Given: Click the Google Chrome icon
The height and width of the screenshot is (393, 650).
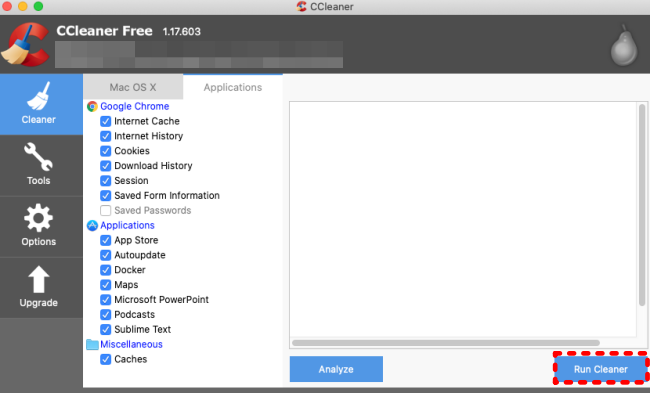Looking at the screenshot, I should click(x=92, y=107).
